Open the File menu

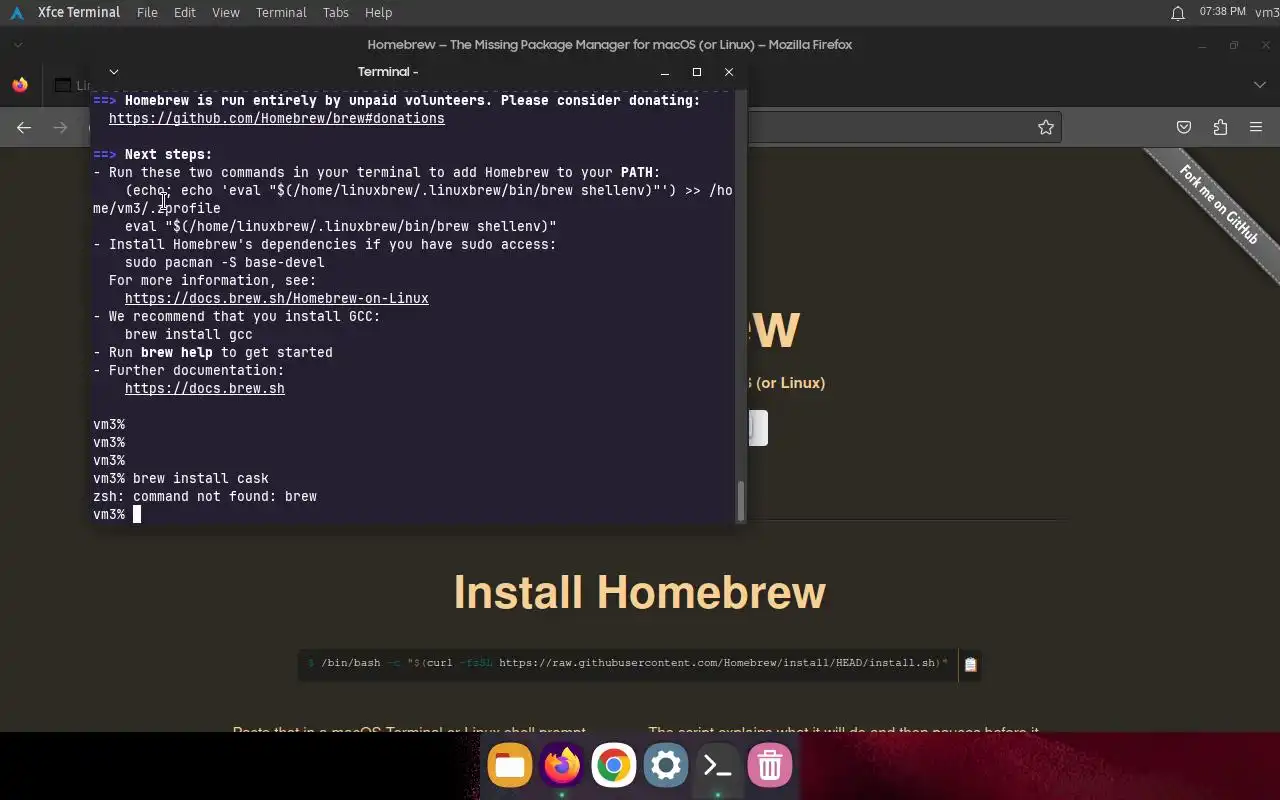coord(147,13)
